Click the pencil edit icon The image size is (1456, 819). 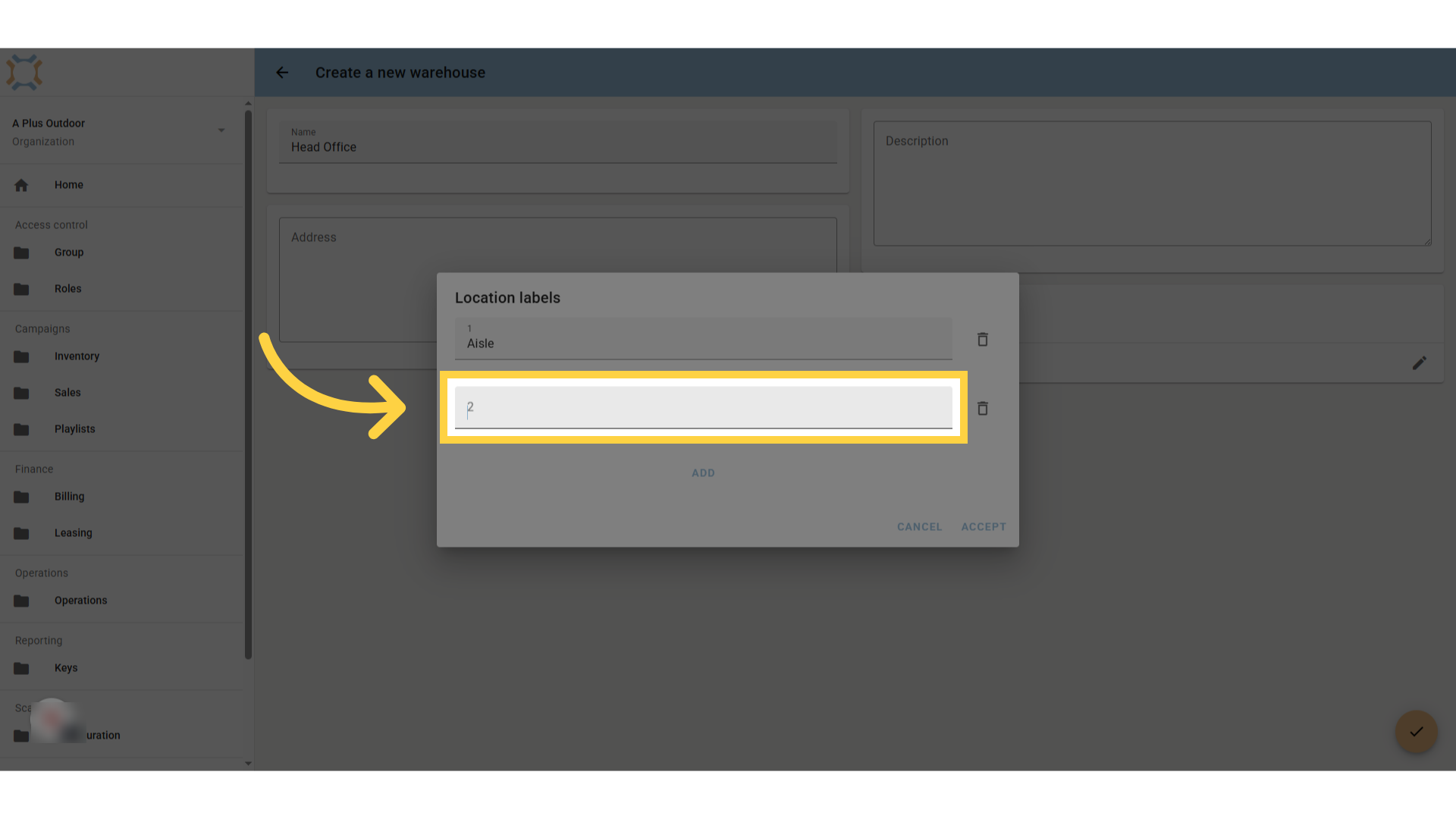tap(1420, 363)
